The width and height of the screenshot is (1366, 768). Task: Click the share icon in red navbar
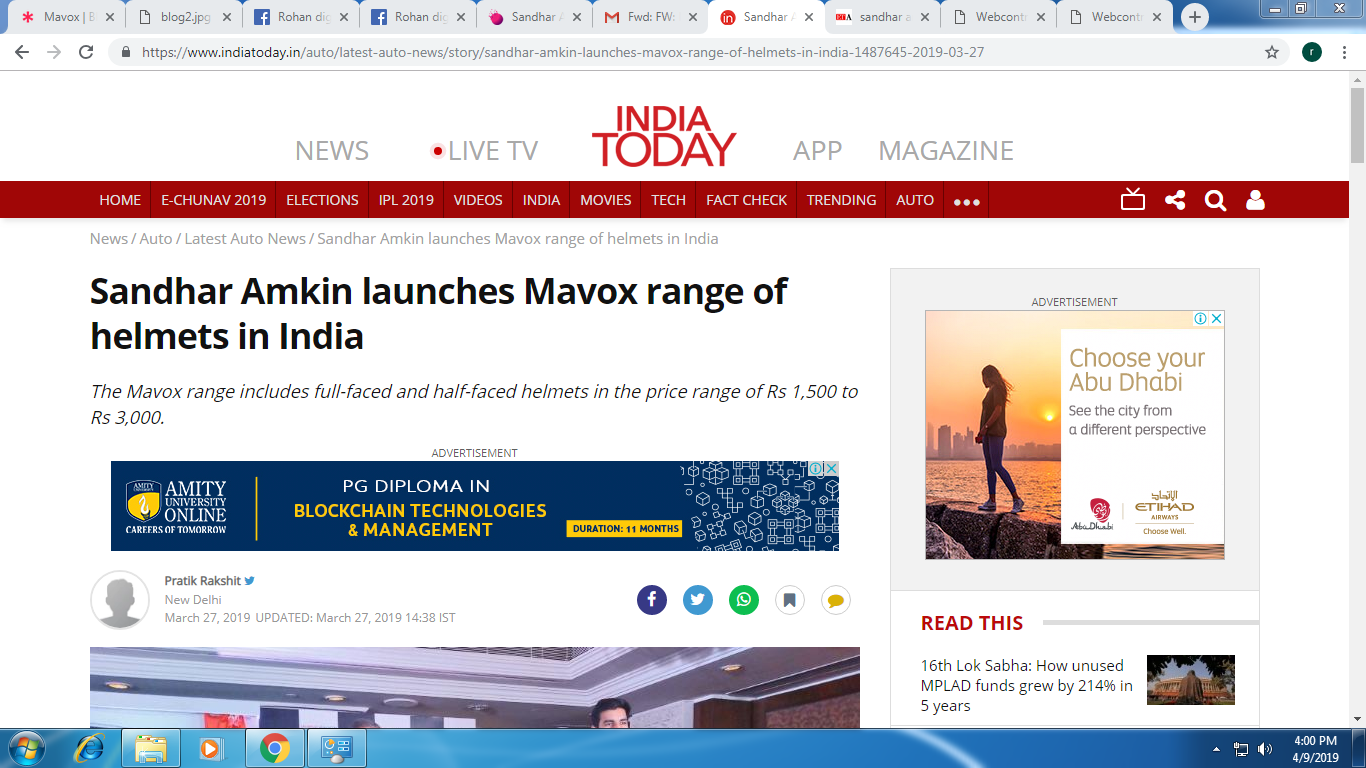pos(1175,200)
